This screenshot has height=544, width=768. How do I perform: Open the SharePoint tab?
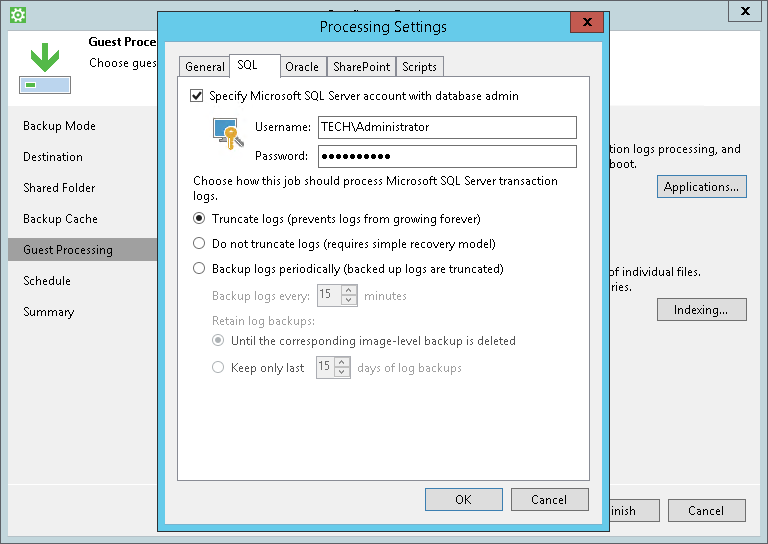[x=361, y=67]
